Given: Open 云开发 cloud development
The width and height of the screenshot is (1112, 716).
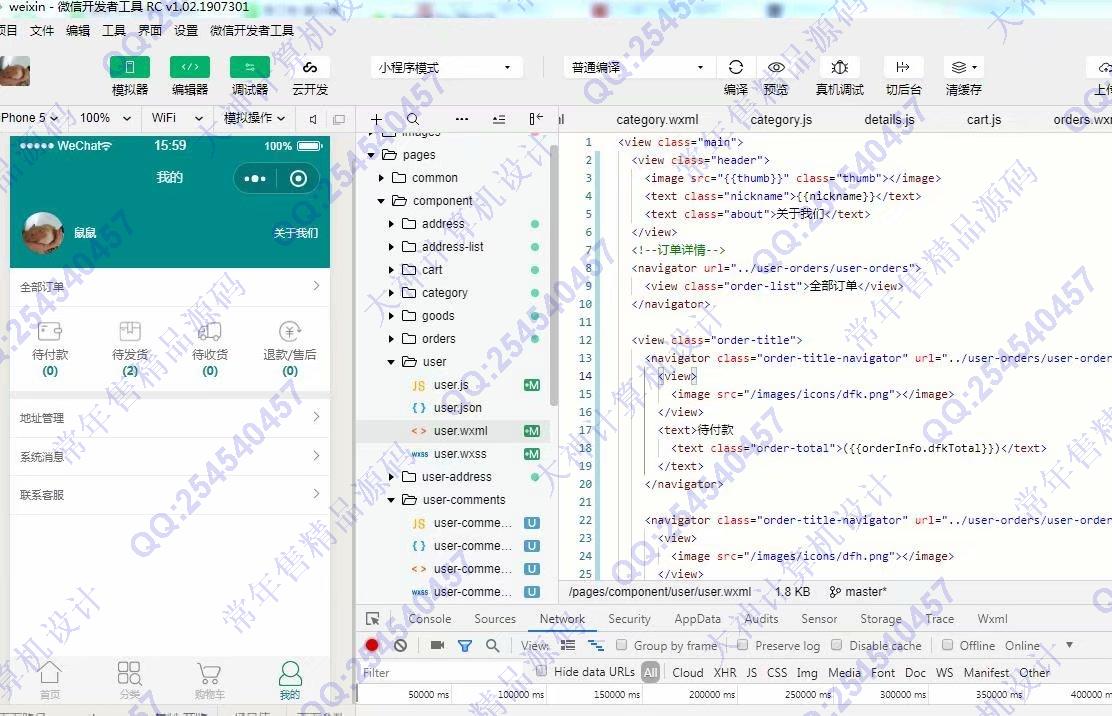Looking at the screenshot, I should (310, 67).
